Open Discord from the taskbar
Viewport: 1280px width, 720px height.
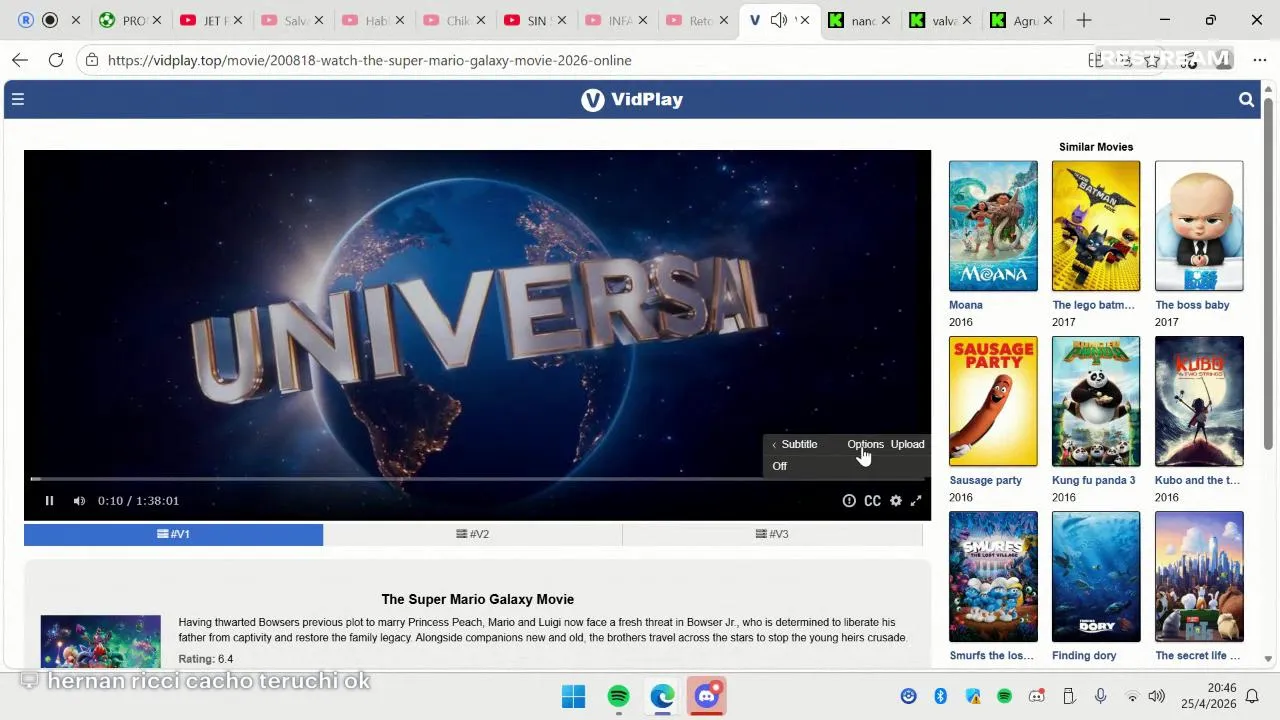click(707, 696)
